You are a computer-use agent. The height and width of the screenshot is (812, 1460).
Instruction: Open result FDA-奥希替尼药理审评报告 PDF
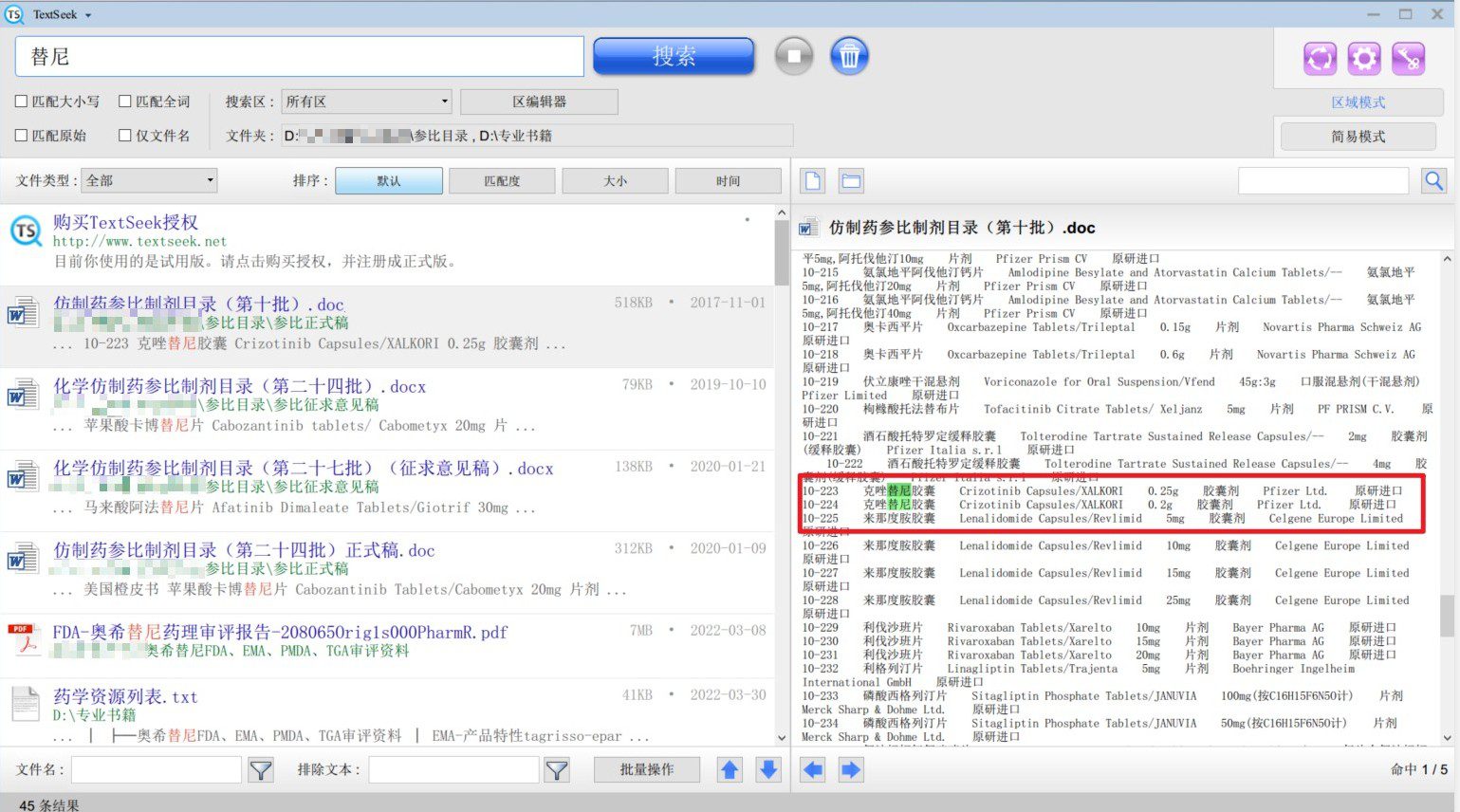pos(280,632)
